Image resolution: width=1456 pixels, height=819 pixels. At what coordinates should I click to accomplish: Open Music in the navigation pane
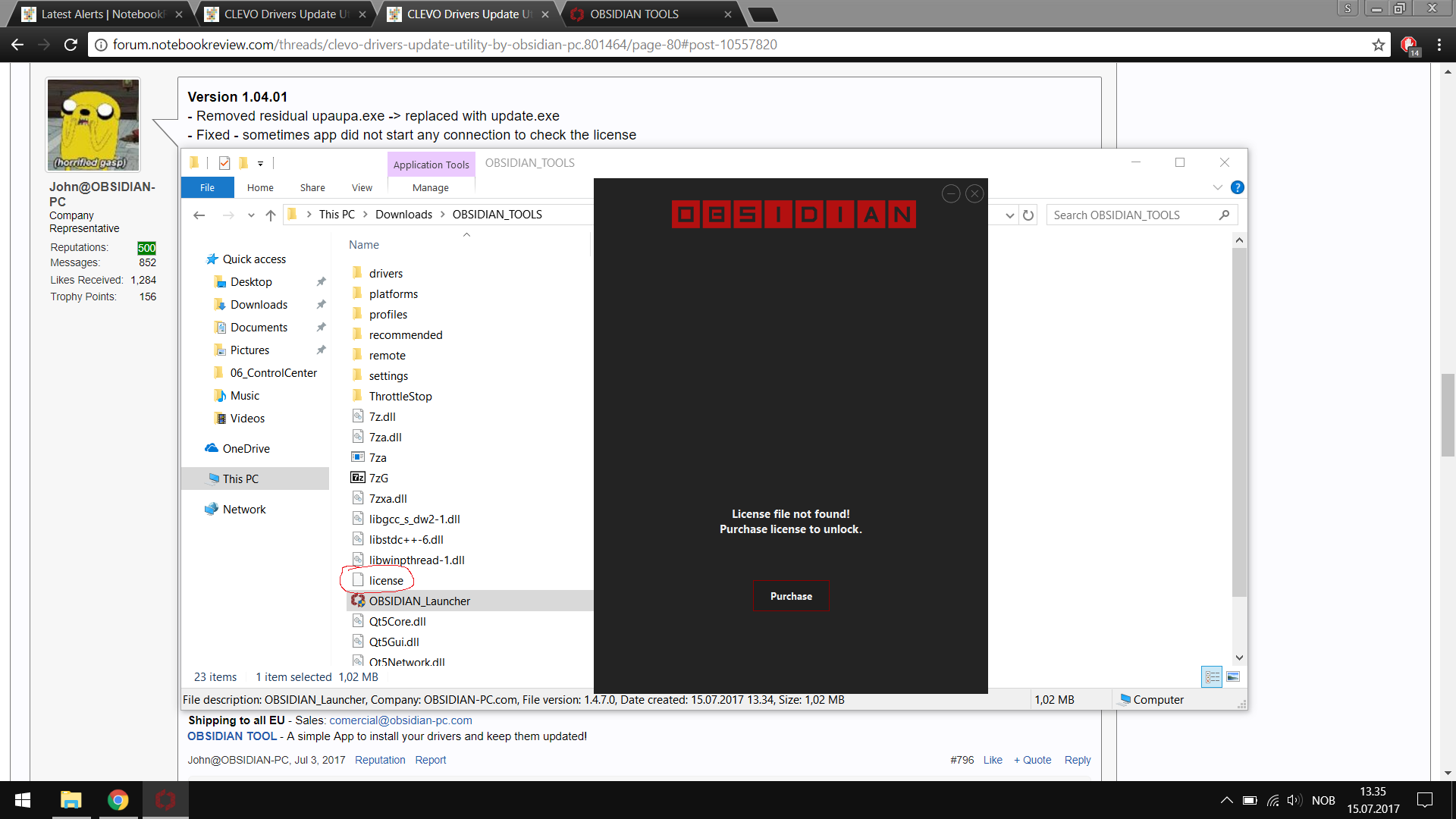click(244, 396)
